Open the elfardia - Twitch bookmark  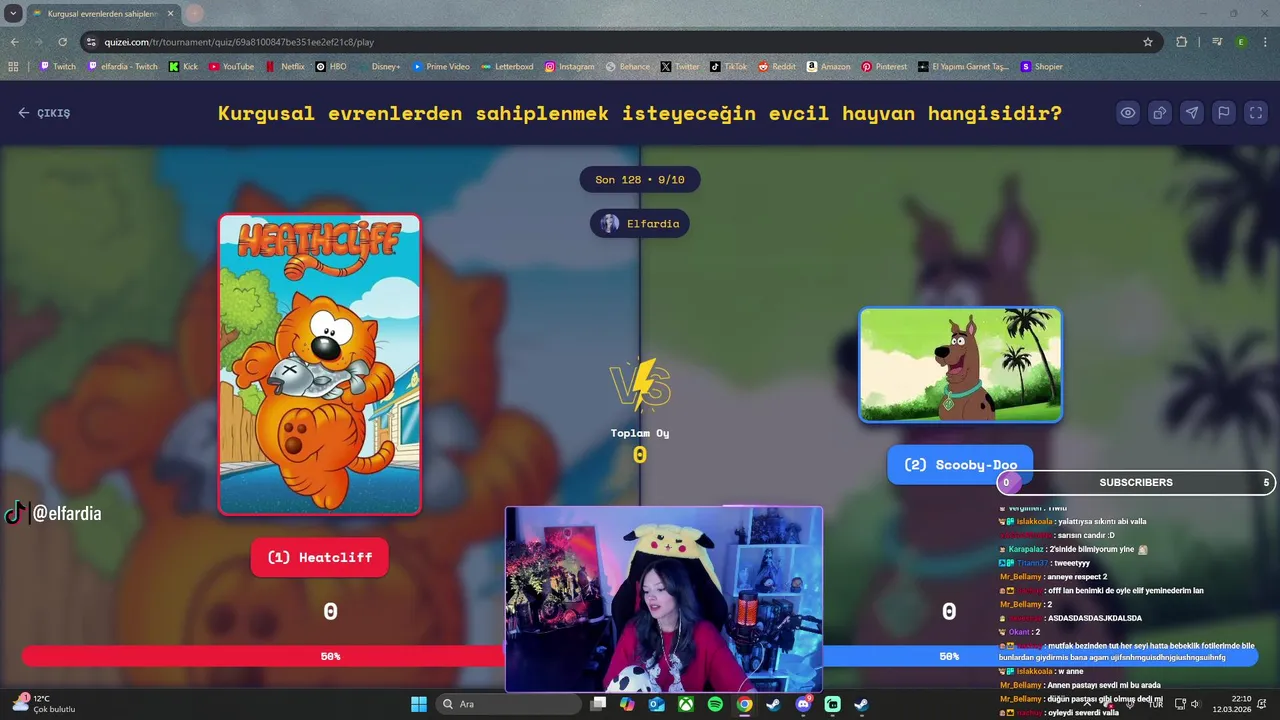(x=123, y=67)
